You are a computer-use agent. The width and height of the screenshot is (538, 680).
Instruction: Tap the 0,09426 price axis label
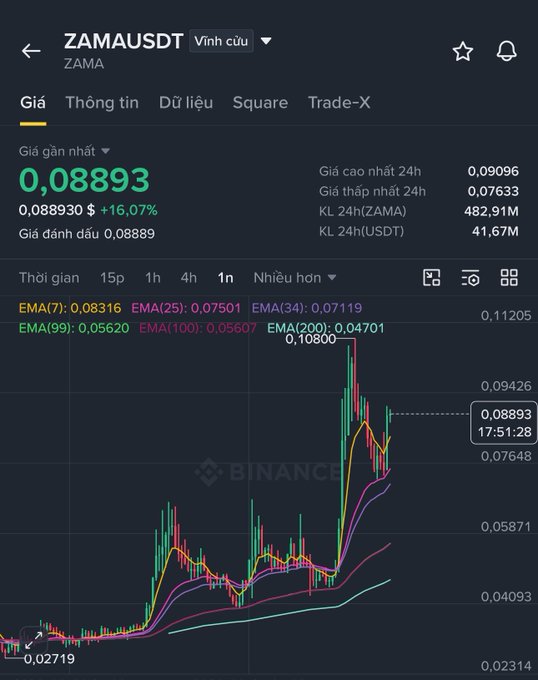(506, 386)
